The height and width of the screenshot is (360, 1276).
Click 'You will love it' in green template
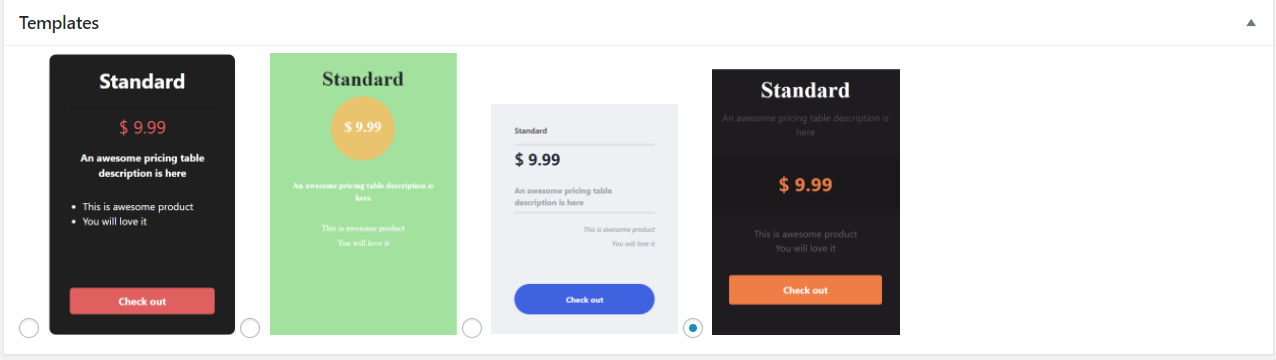(363, 243)
